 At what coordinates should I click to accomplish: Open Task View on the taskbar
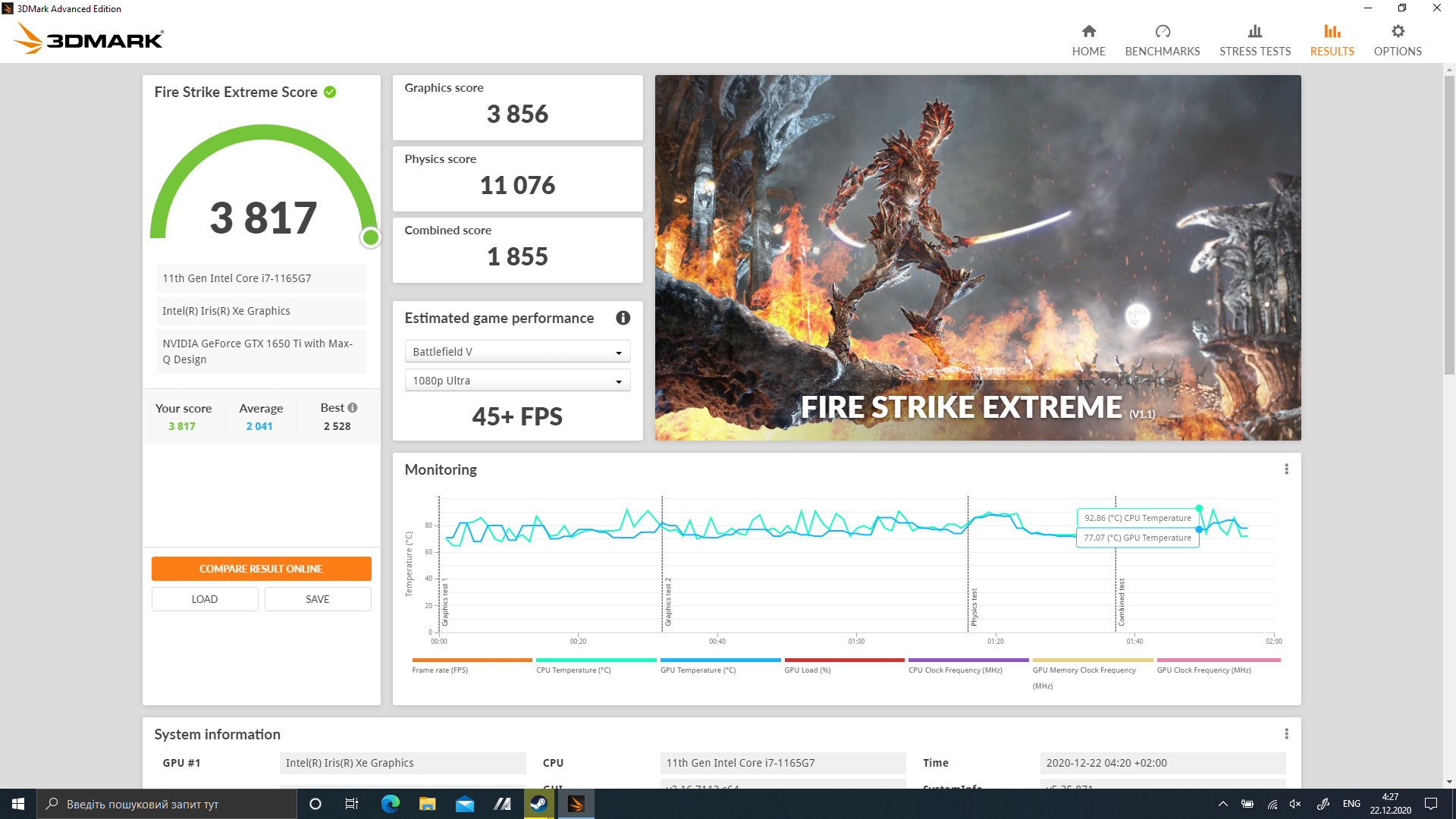coord(351,804)
